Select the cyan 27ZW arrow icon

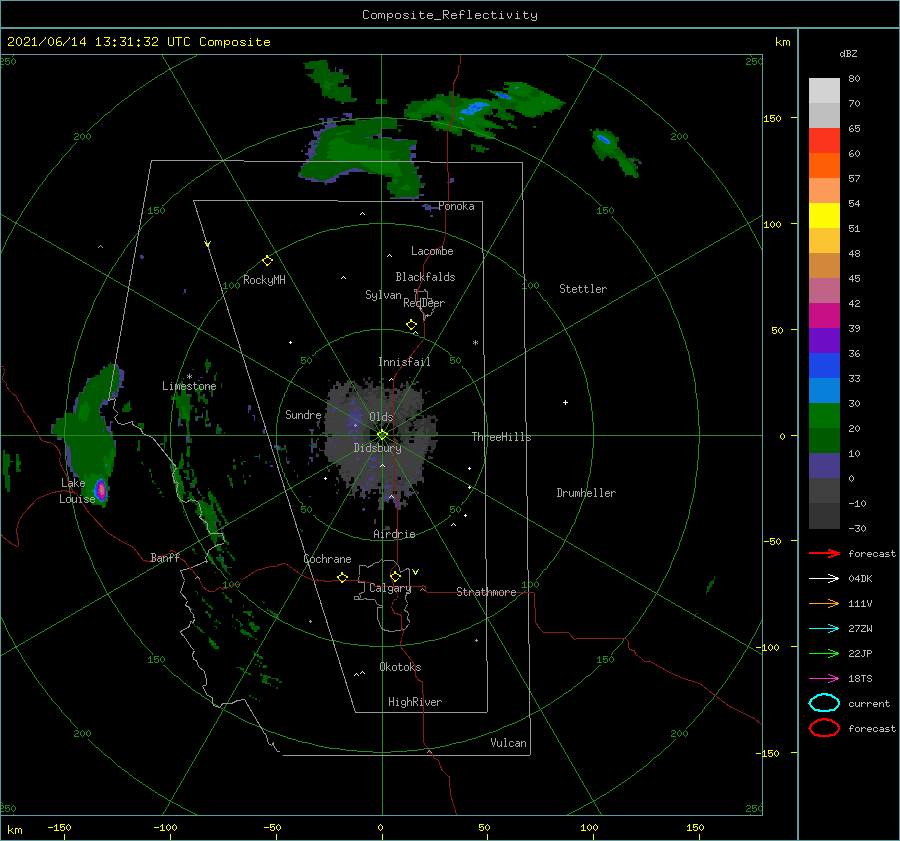click(824, 628)
